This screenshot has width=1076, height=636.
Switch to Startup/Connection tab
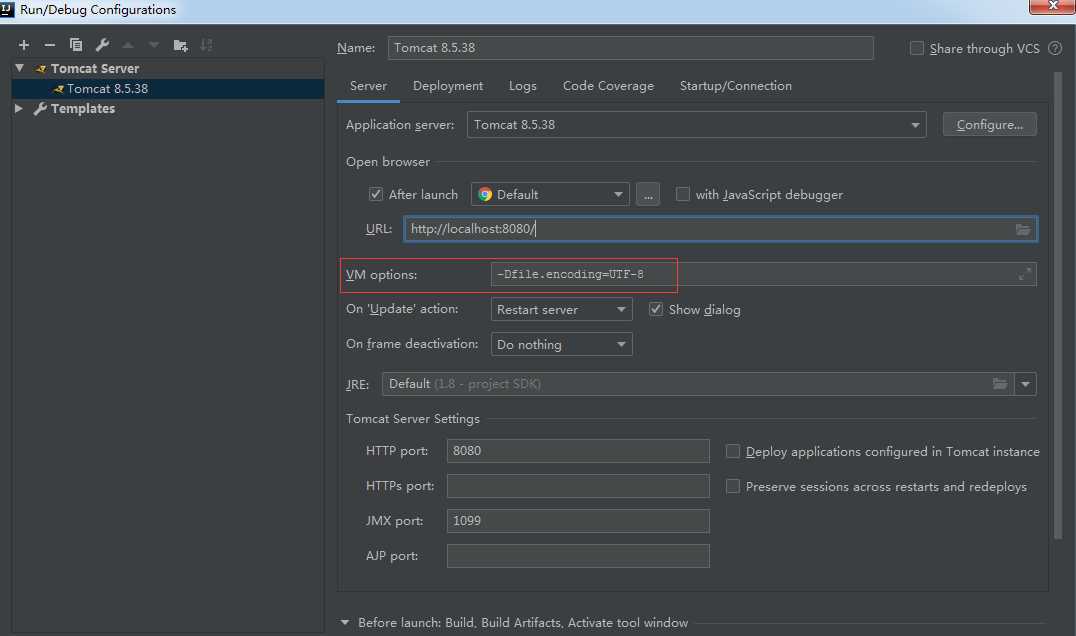[x=736, y=86]
